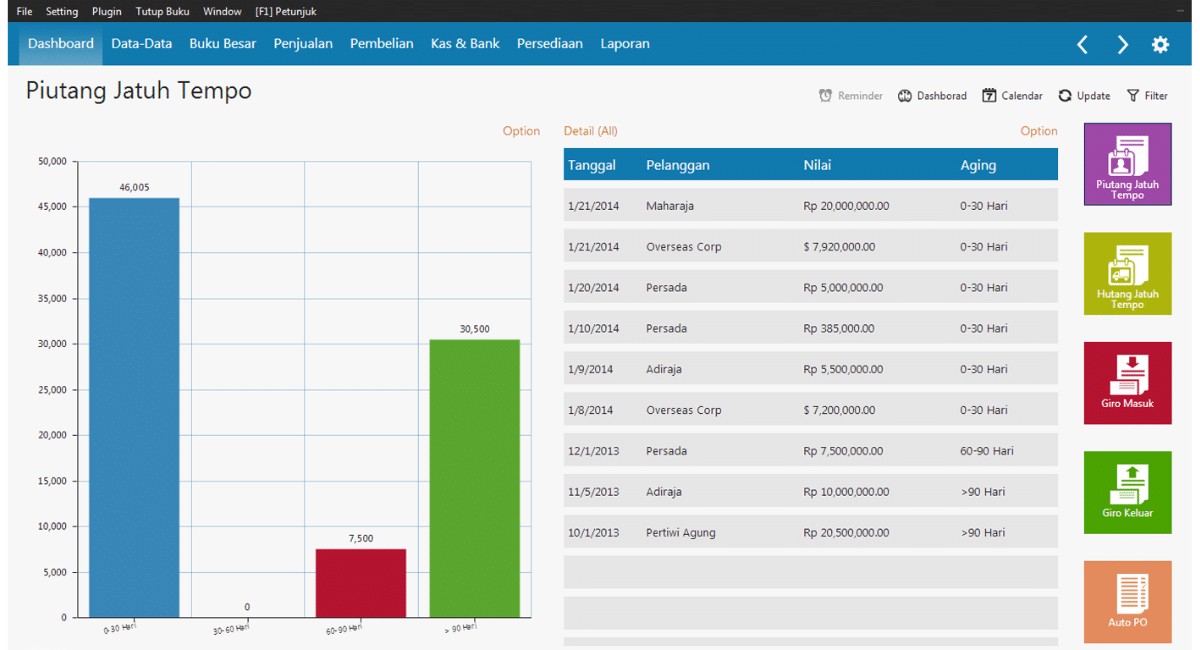Open the settings gear in header

tap(1160, 44)
